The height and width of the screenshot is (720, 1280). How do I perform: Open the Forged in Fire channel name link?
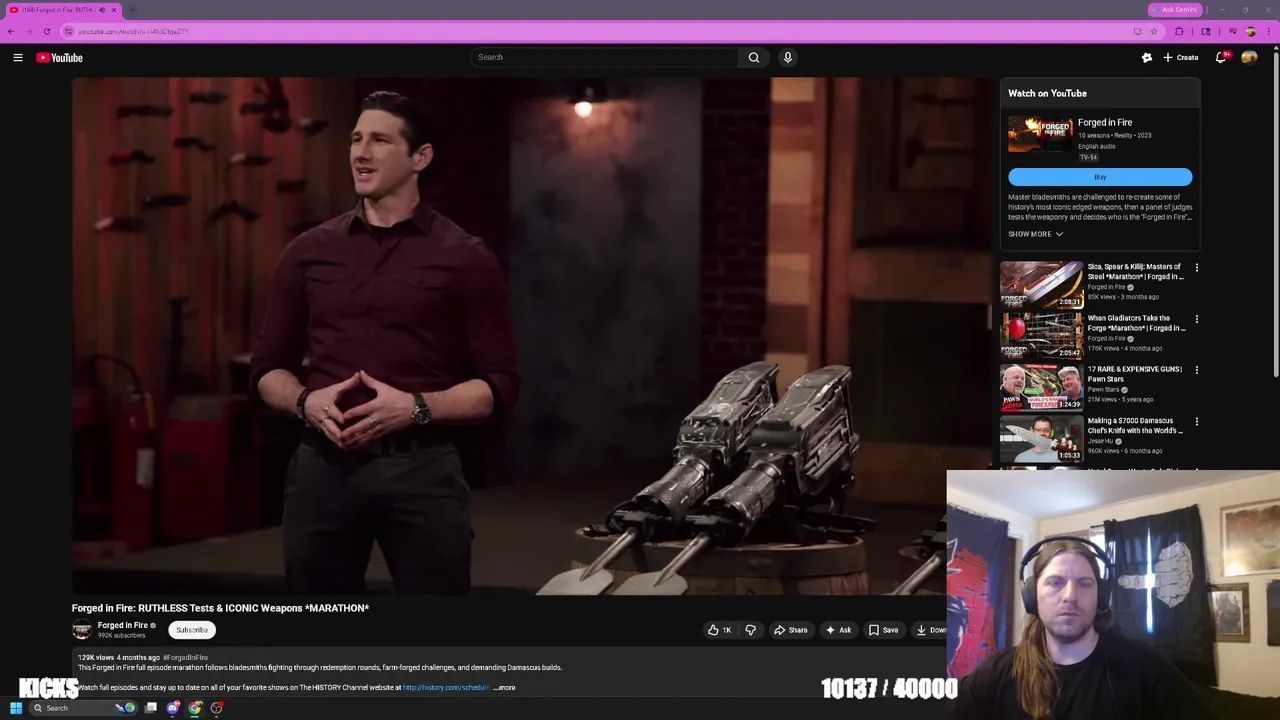[x=122, y=626]
